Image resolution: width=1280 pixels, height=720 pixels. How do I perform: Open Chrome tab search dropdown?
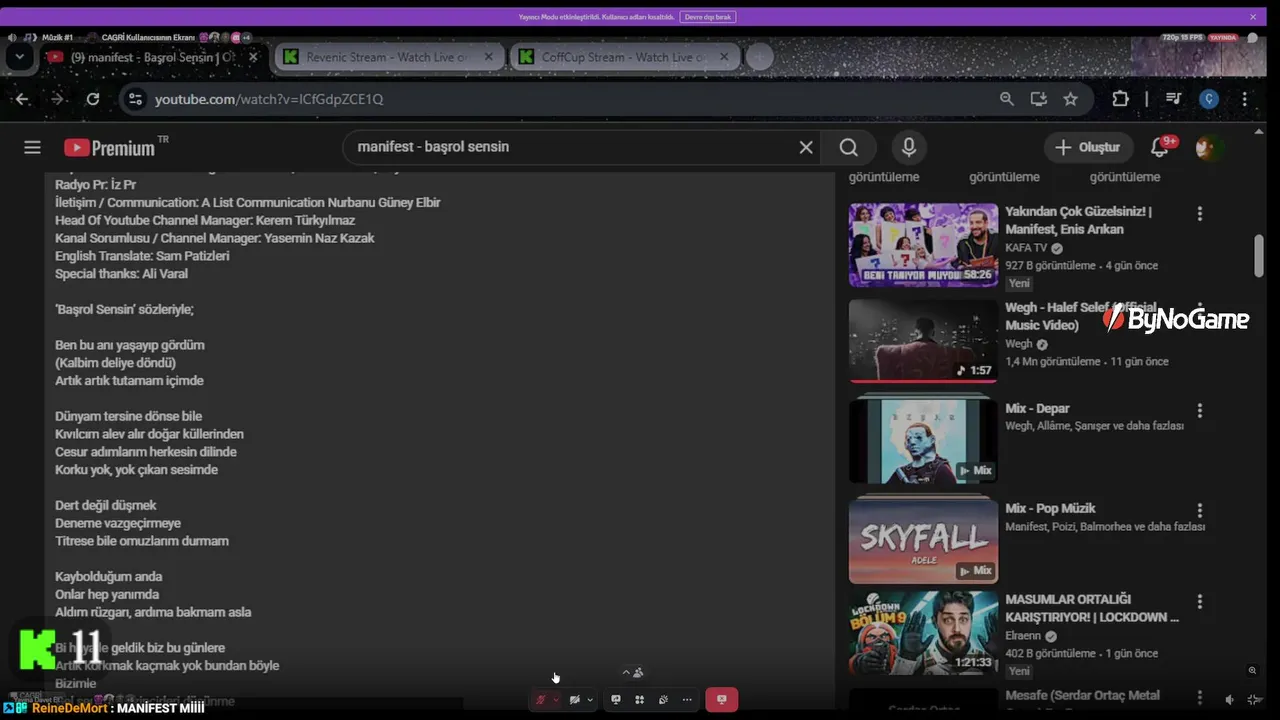[20, 57]
